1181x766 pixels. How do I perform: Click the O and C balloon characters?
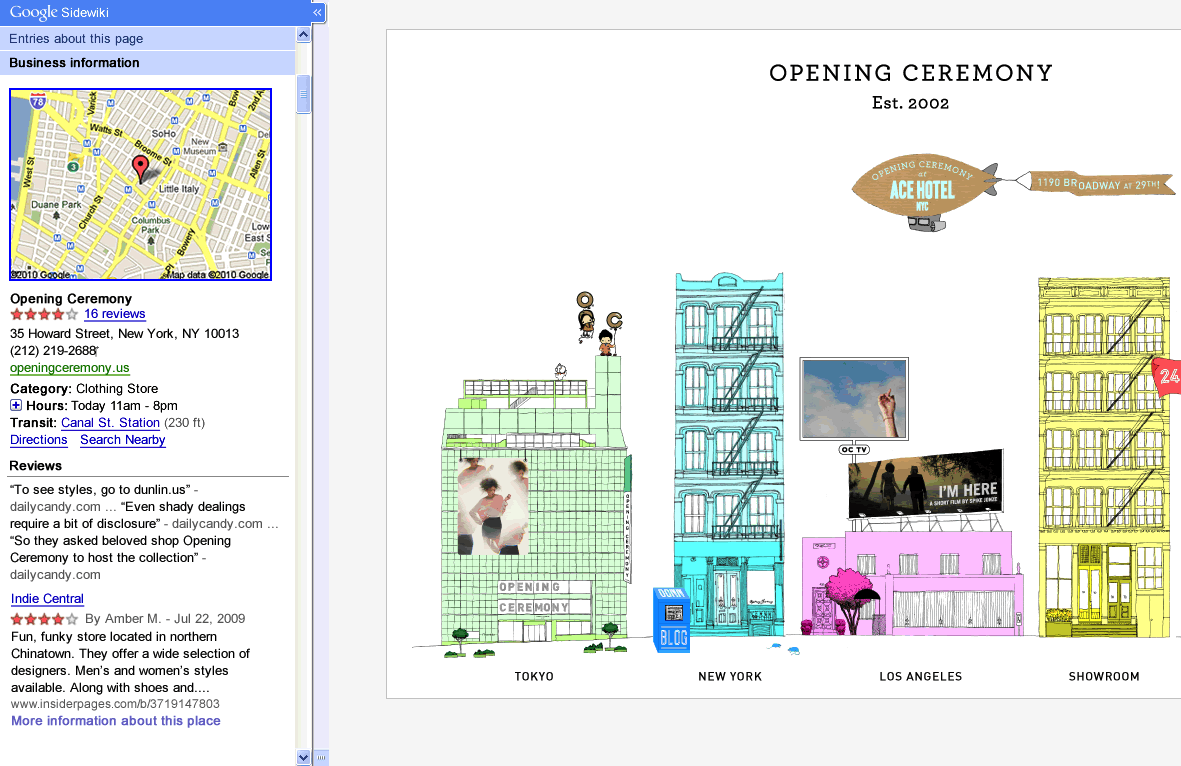[599, 324]
